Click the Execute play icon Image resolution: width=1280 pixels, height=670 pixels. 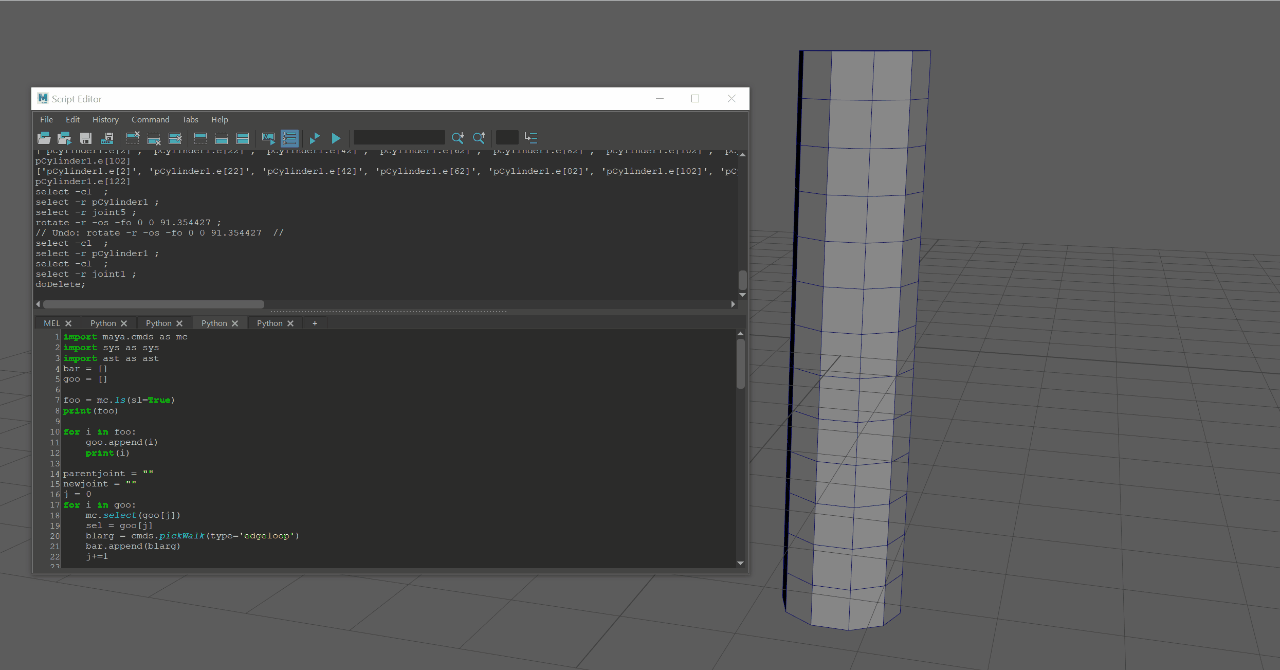point(336,138)
